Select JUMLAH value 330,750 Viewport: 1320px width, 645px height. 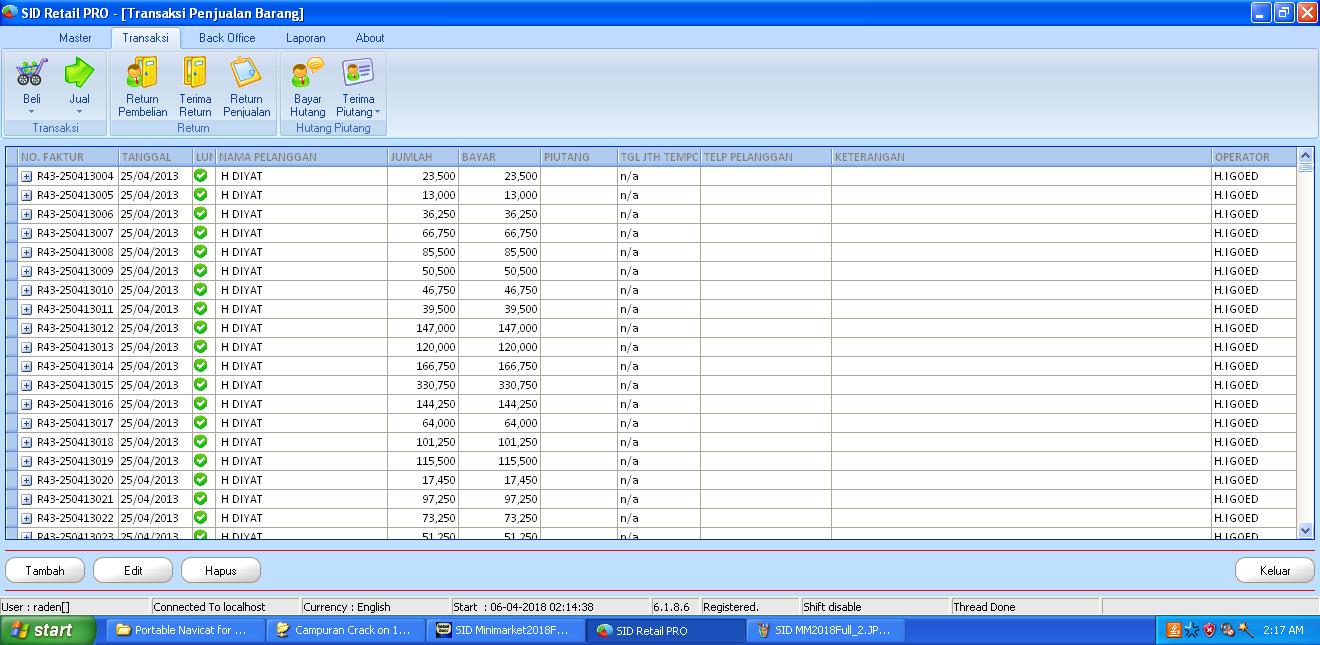click(423, 385)
